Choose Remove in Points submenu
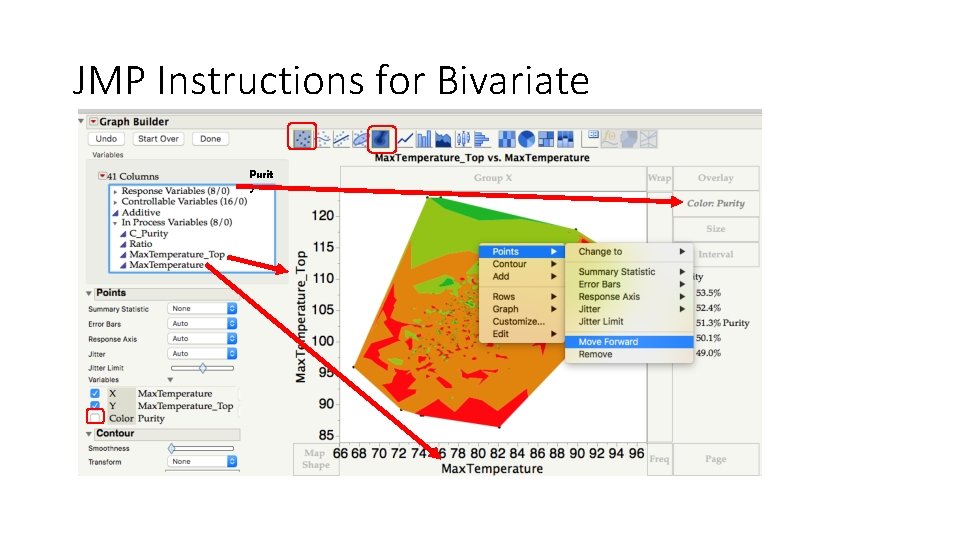The width and height of the screenshot is (960, 540). tap(629, 354)
